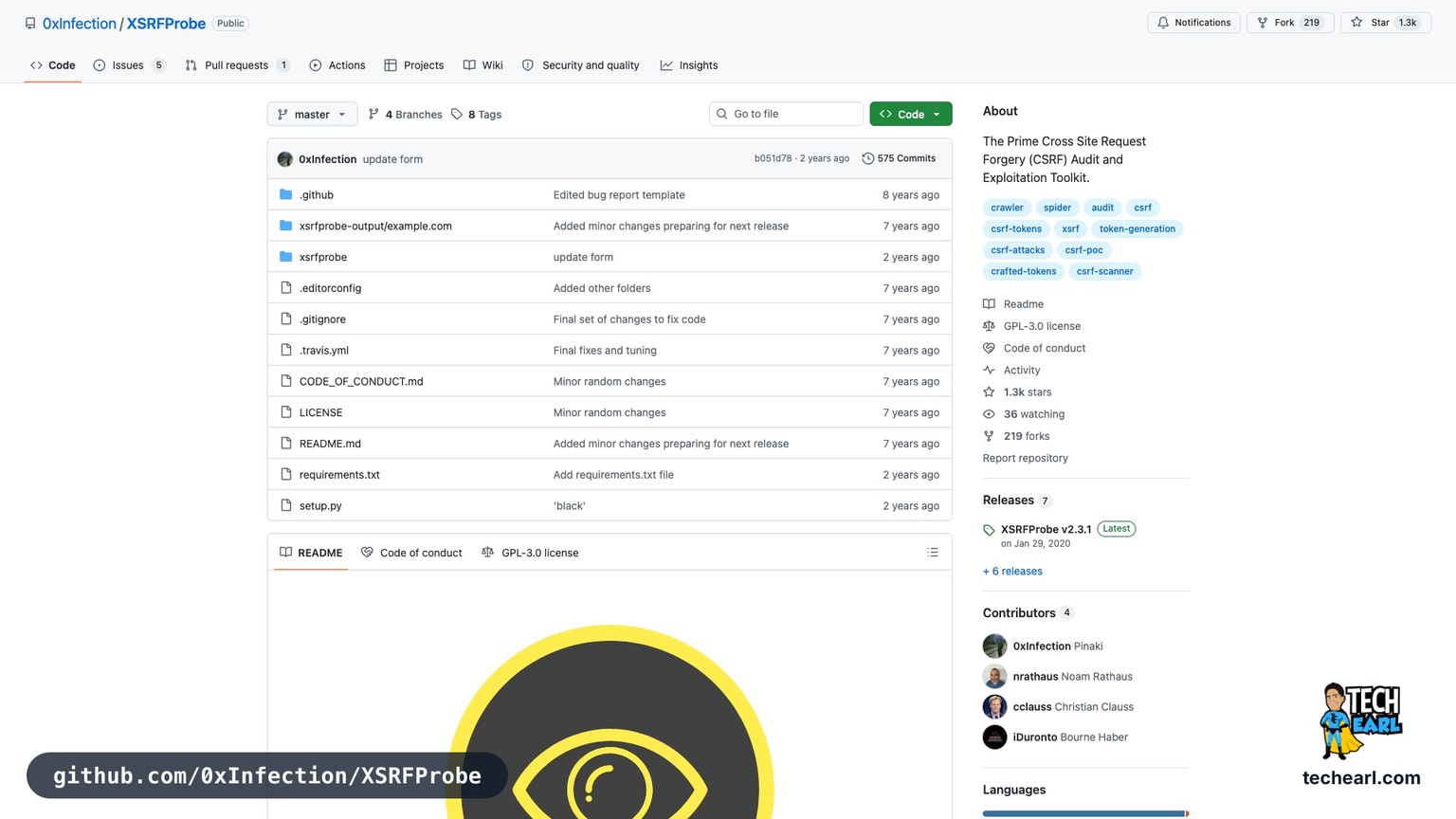Click the spider topic tag

pyautogui.click(x=1057, y=208)
